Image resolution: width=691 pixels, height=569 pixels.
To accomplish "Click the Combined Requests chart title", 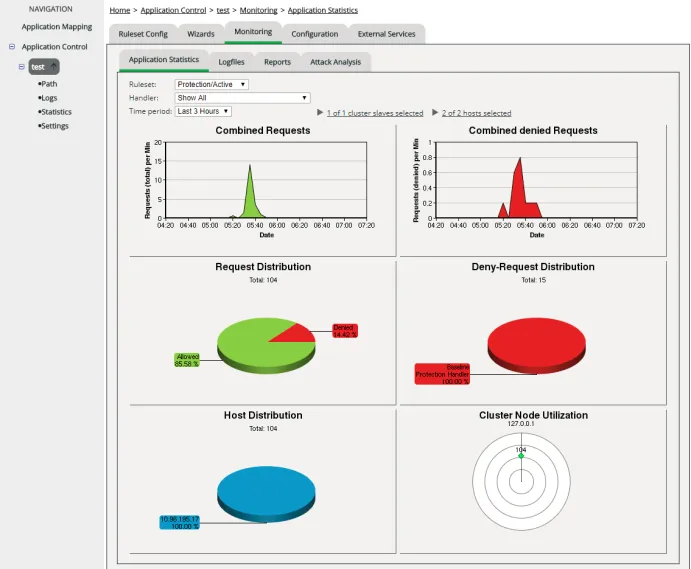I will (x=263, y=130).
